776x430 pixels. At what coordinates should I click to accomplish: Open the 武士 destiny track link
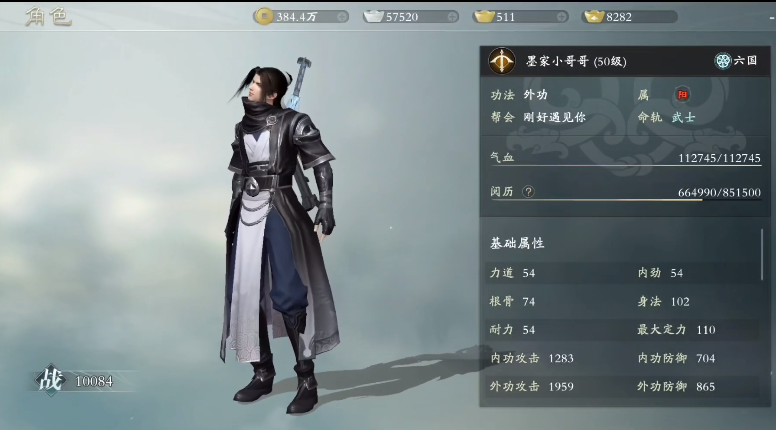683,117
